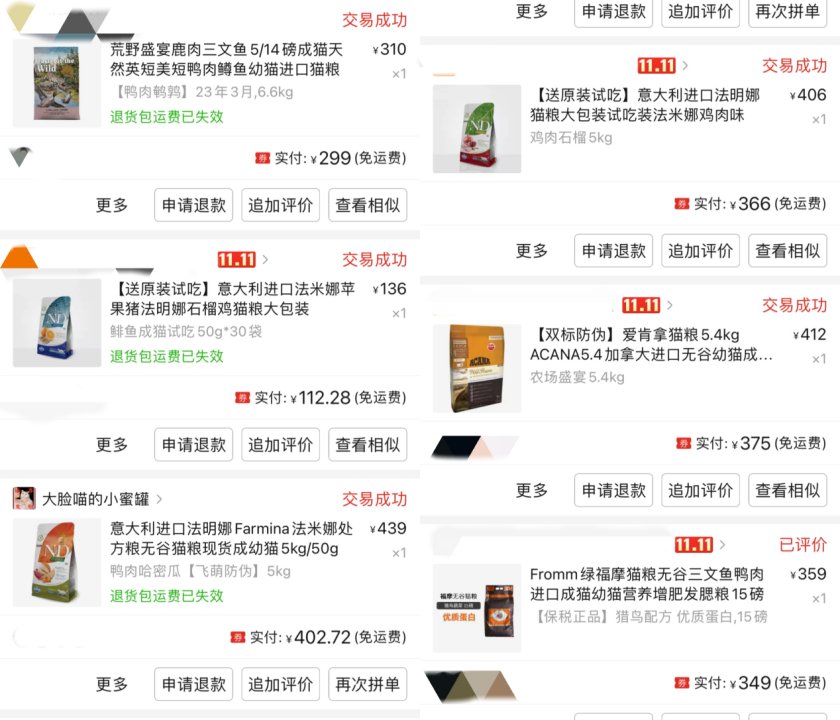Expand the chevron next to 大脸喵的小蜜罐
This screenshot has height=720, width=840.
pyautogui.click(x=159, y=499)
